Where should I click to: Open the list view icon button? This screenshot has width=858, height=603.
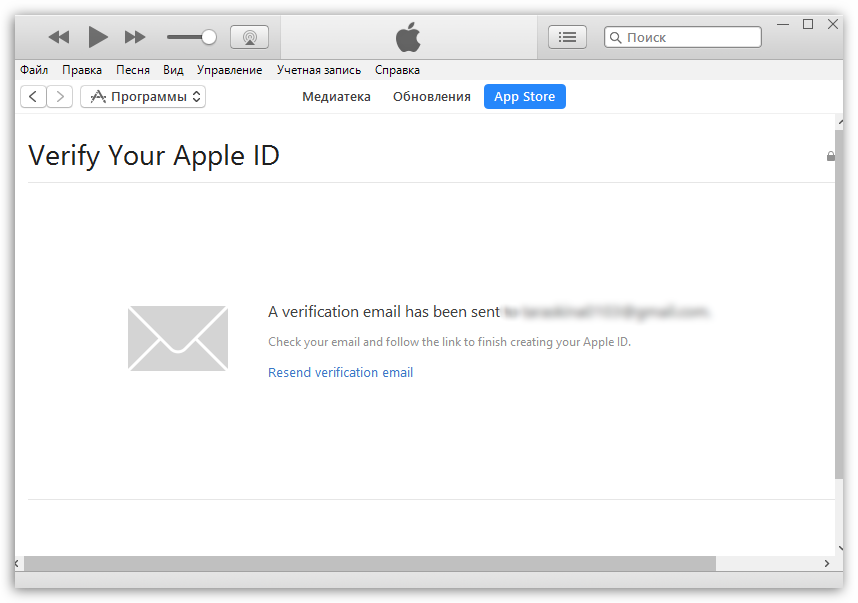(567, 37)
